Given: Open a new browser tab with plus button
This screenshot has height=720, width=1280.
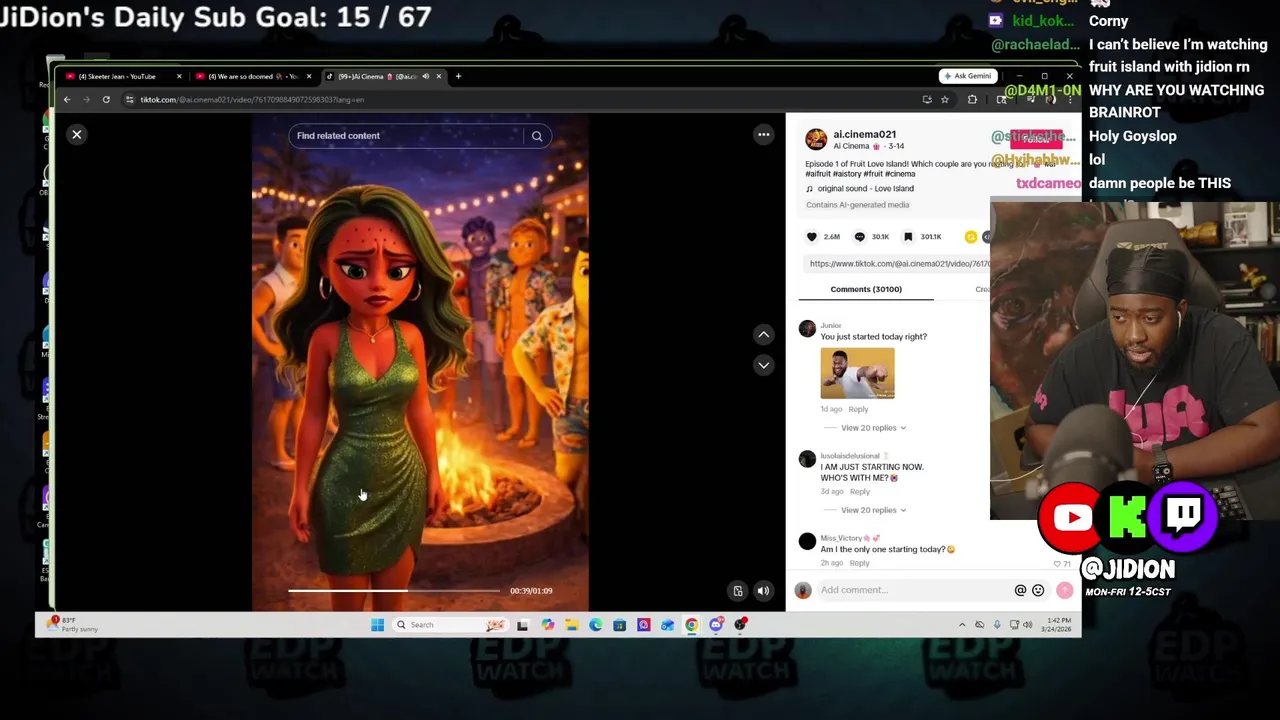Looking at the screenshot, I should [458, 76].
